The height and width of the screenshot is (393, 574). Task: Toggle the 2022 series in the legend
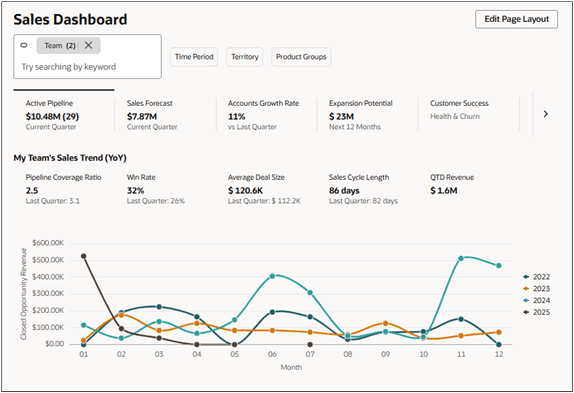pyautogui.click(x=537, y=277)
